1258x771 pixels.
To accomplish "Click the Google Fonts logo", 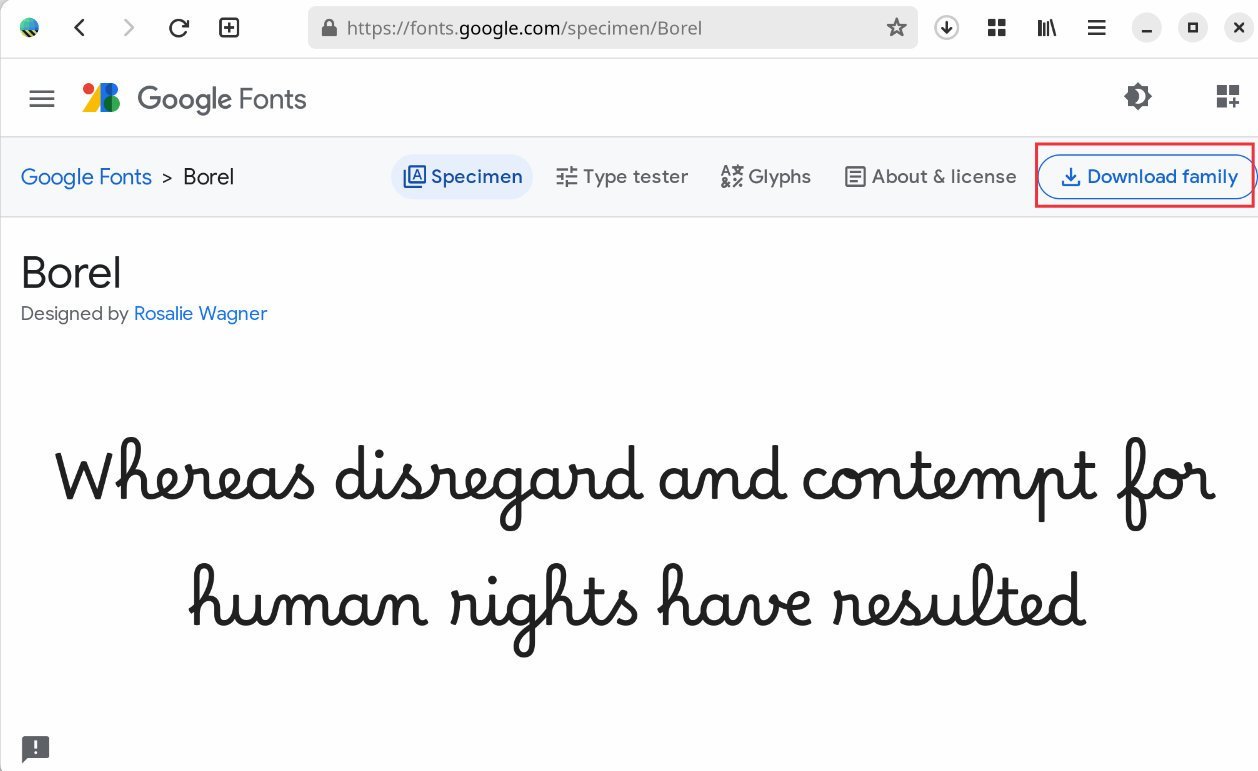I will pos(193,98).
